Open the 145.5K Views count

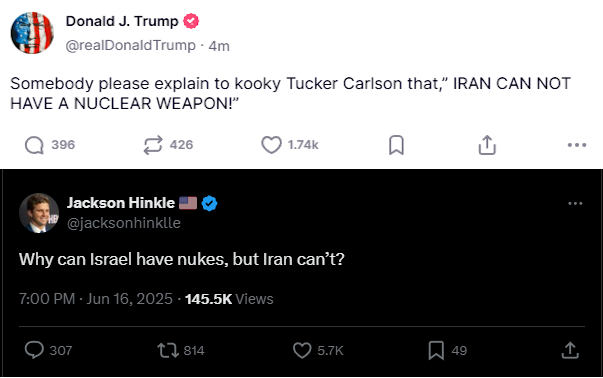pyautogui.click(x=229, y=299)
